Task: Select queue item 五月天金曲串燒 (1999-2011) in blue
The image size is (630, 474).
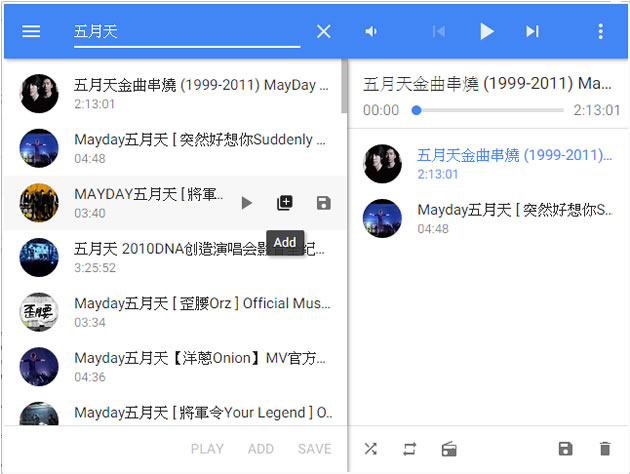Action: coord(488,164)
